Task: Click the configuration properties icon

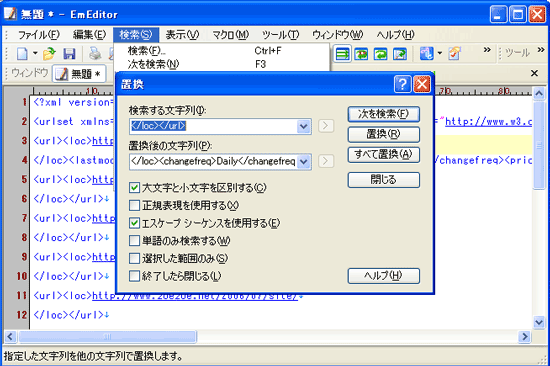Action: [x=454, y=54]
